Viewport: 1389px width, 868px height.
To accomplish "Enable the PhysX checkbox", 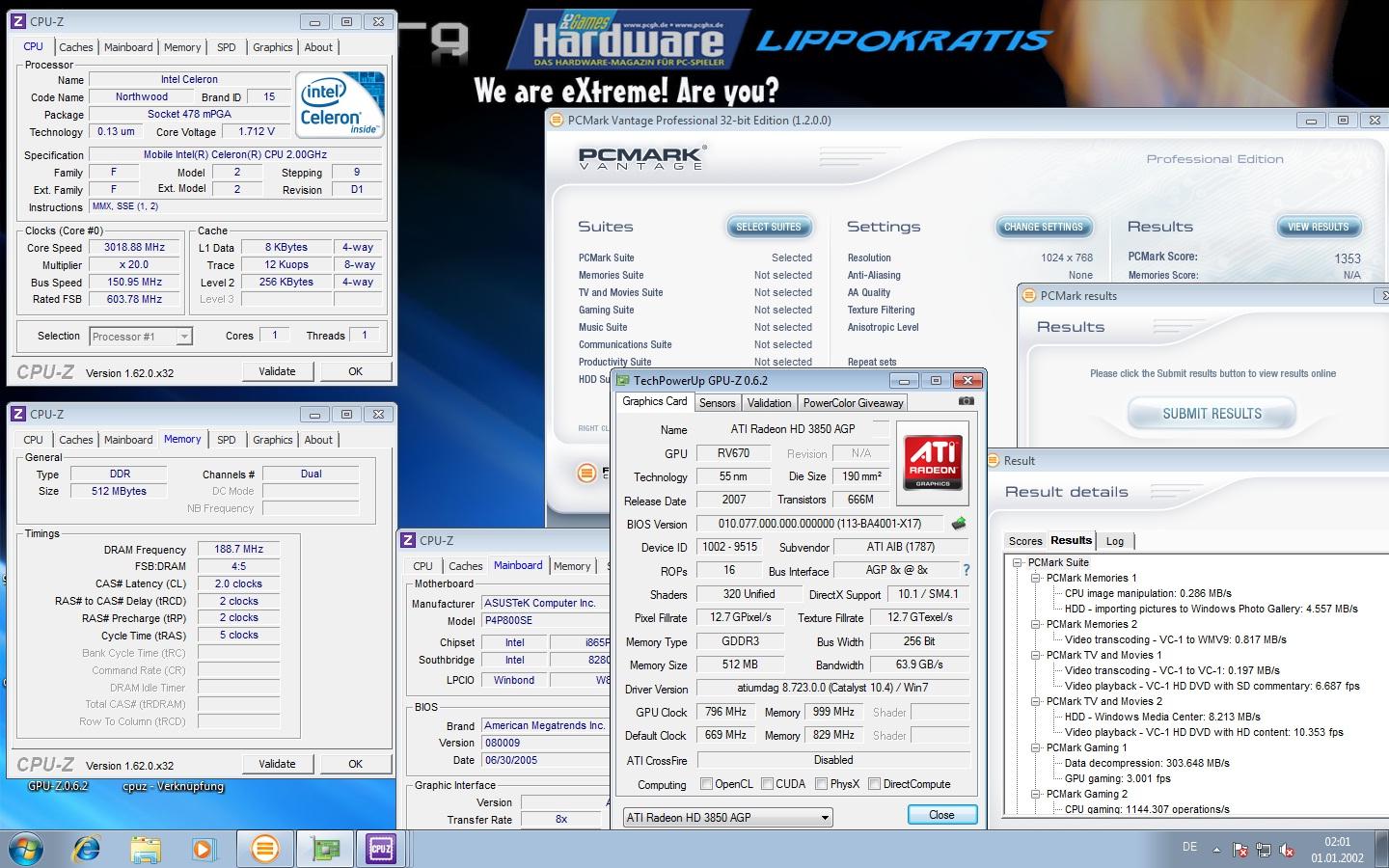I will 821,784.
